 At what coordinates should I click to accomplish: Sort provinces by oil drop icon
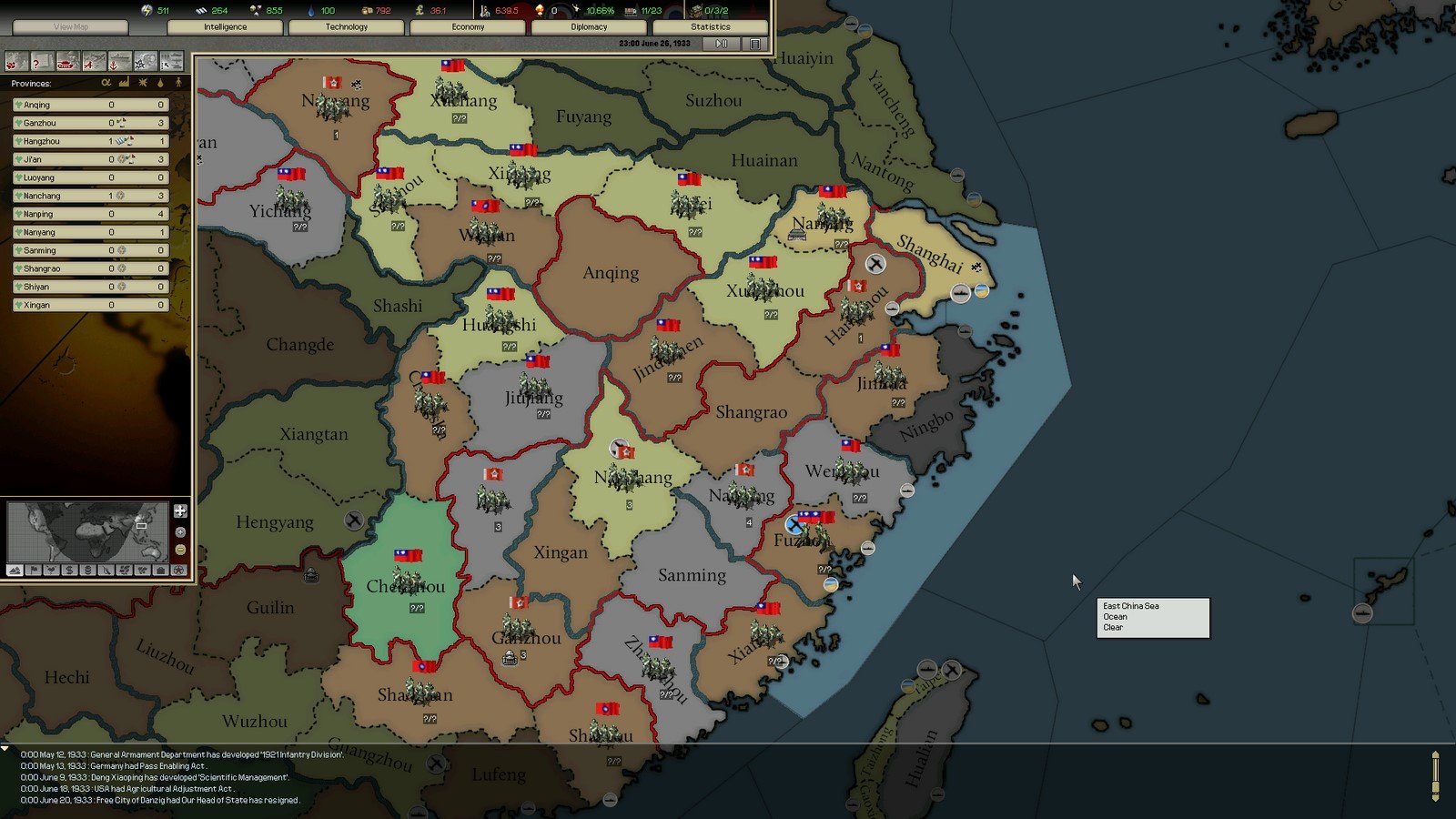[160, 83]
